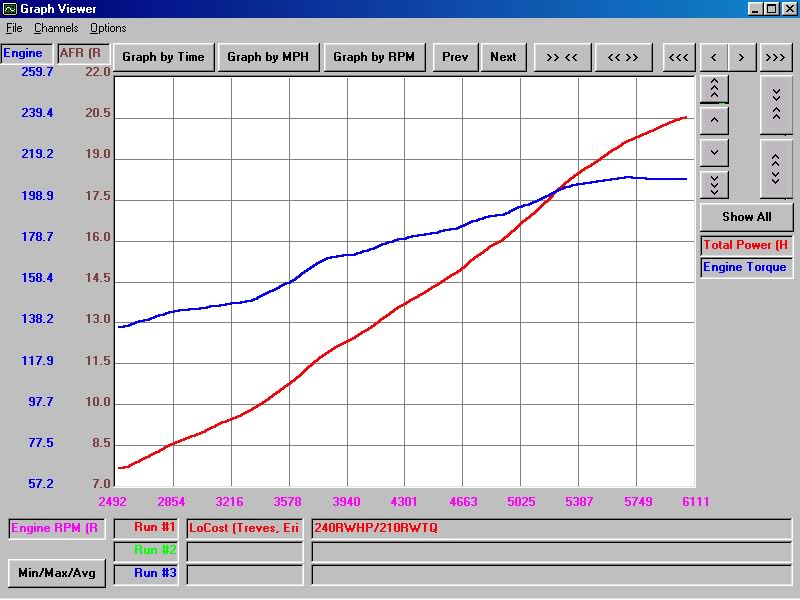Switch to the AFR tab
The width and height of the screenshot is (800, 600).
pos(82,53)
